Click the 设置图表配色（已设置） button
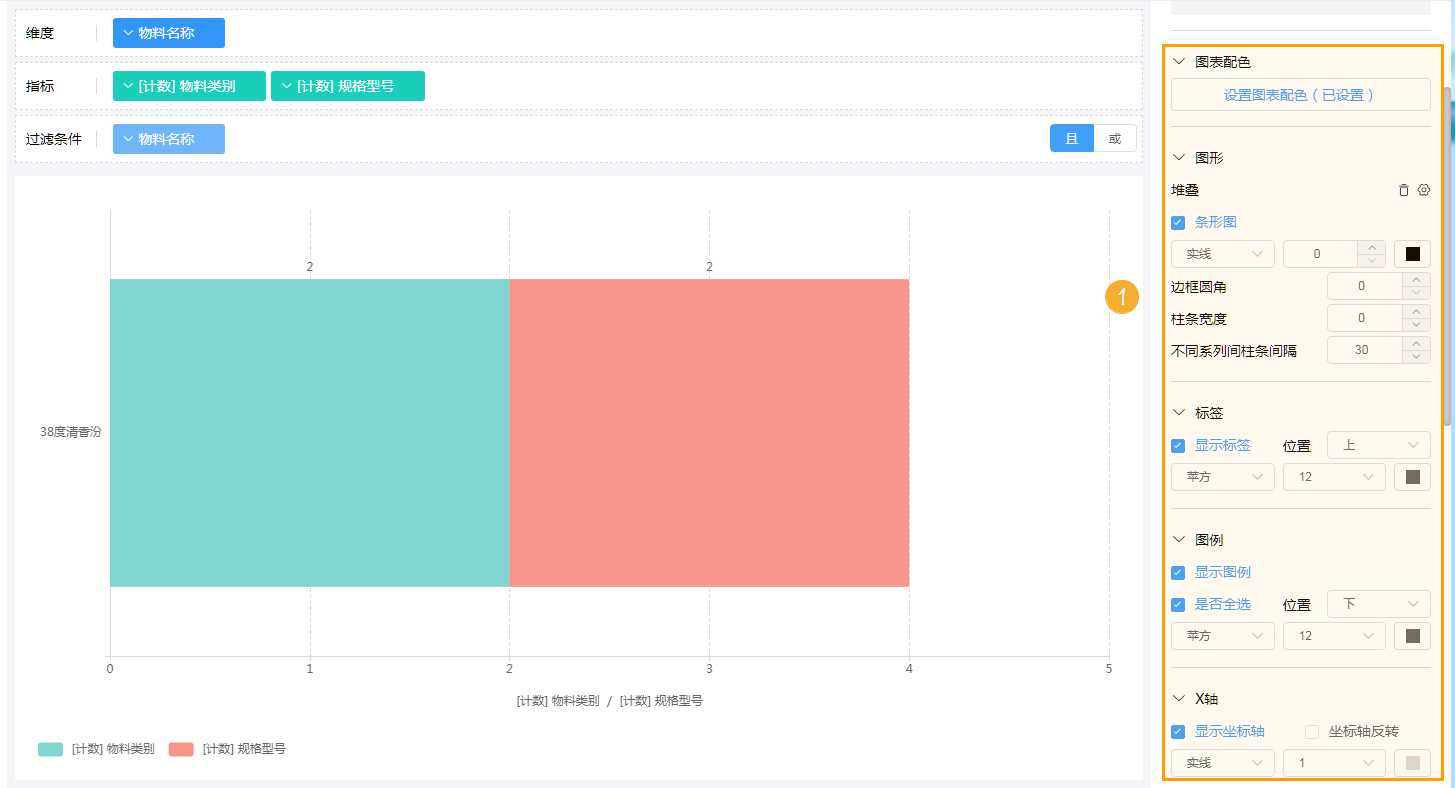 1300,95
